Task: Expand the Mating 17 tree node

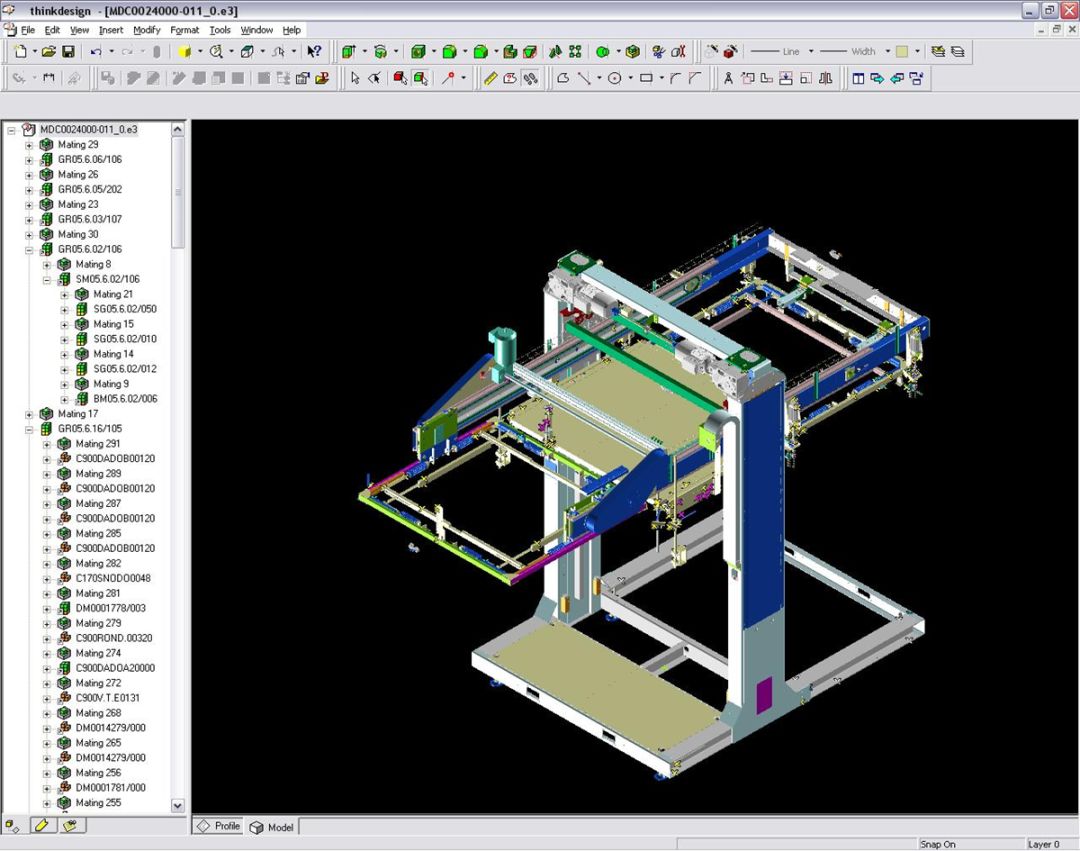Action: tap(29, 414)
